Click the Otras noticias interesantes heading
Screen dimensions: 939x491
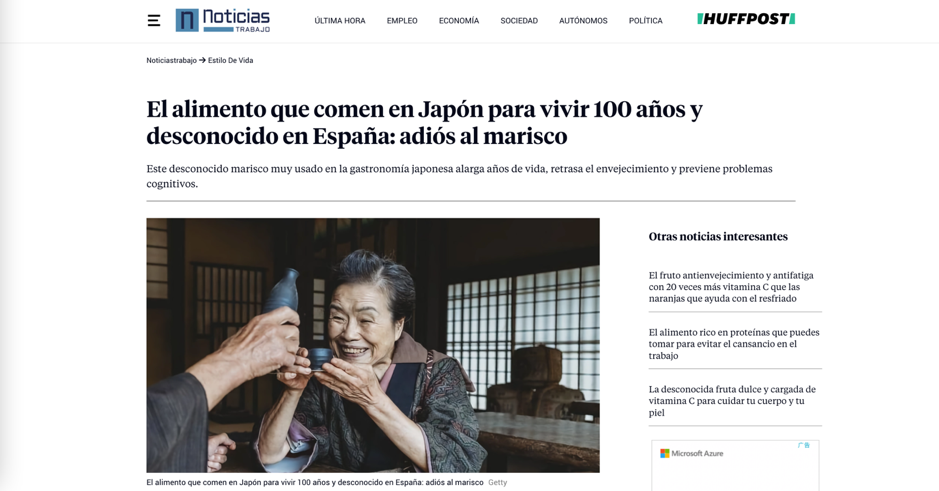718,237
